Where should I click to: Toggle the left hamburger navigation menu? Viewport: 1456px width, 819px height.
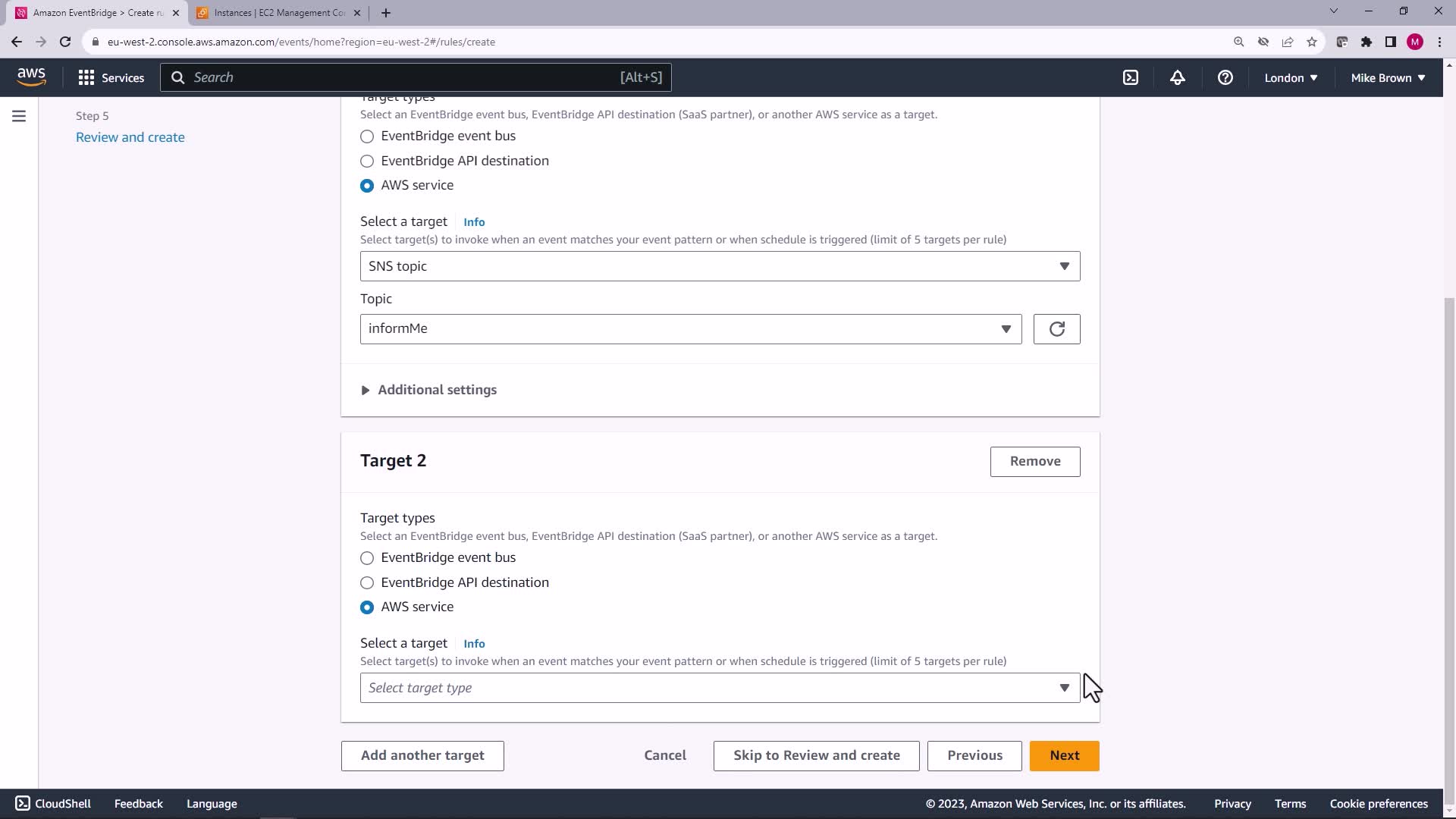pos(19,116)
